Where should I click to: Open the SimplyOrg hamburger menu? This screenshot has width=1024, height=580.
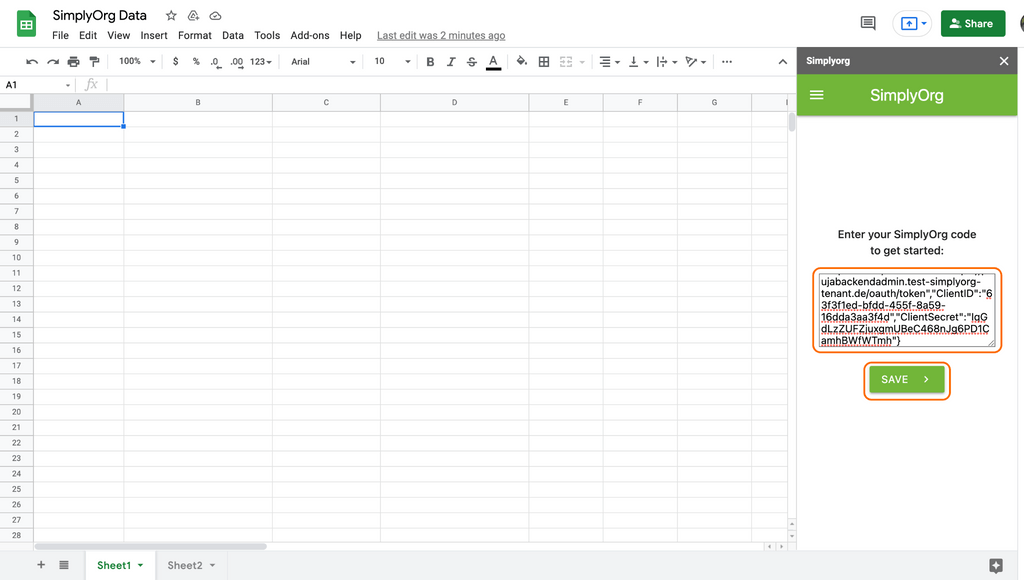click(x=816, y=95)
